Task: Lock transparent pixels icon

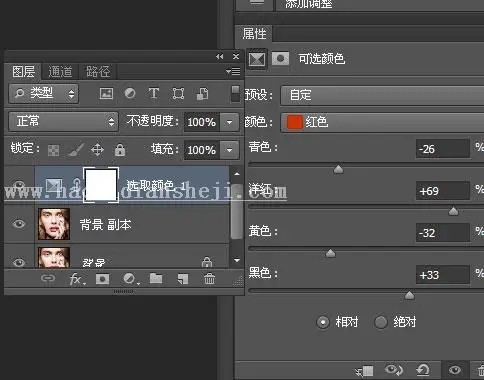Action: [53, 150]
